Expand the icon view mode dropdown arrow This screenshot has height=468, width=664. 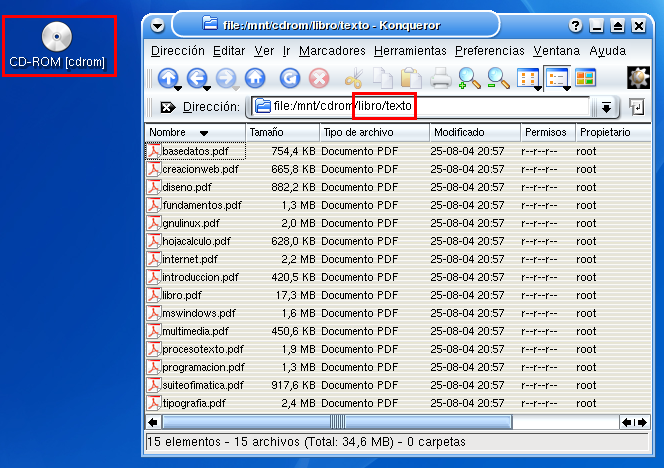tap(538, 88)
